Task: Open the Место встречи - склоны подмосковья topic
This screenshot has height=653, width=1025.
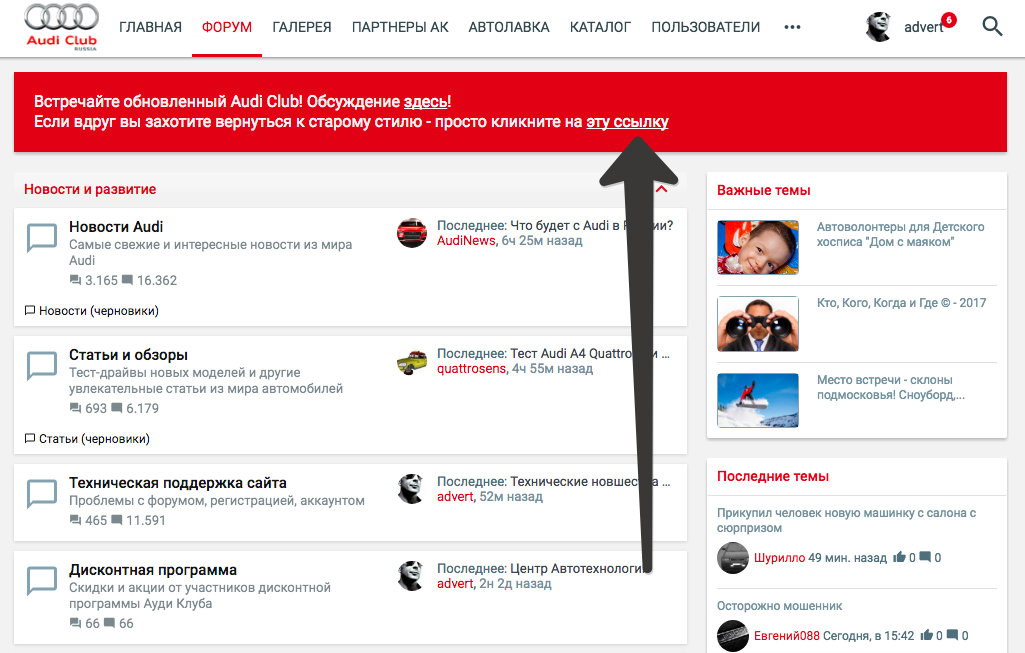Action: pyautogui.click(x=891, y=387)
